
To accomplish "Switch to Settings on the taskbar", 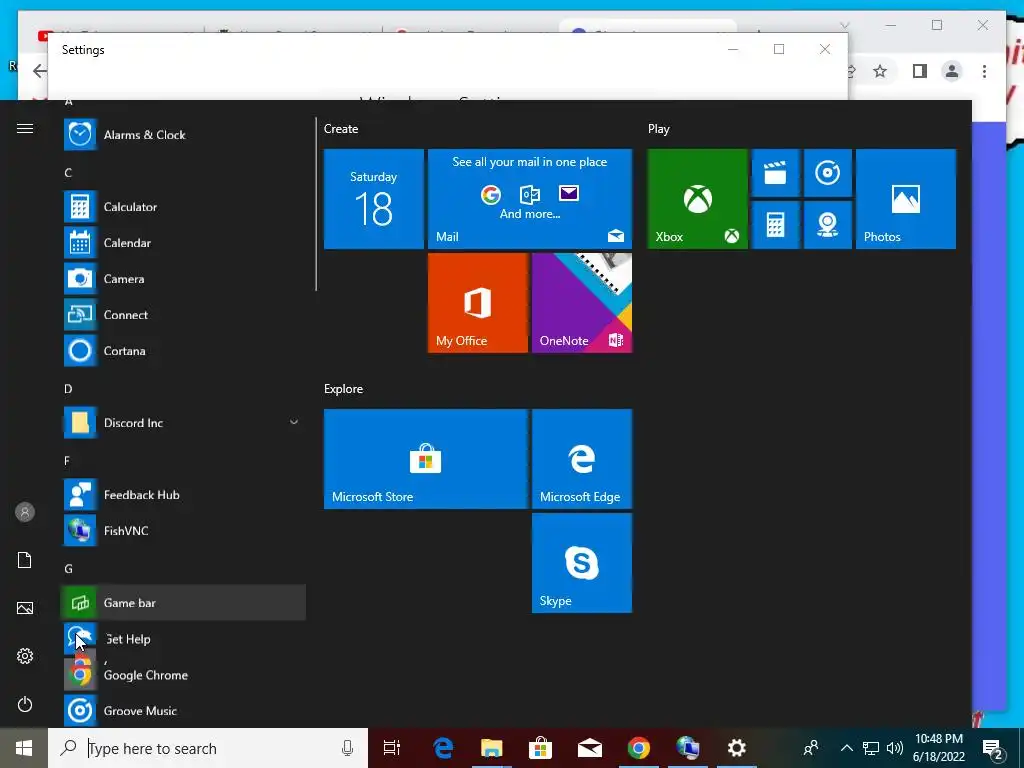I will (x=737, y=748).
